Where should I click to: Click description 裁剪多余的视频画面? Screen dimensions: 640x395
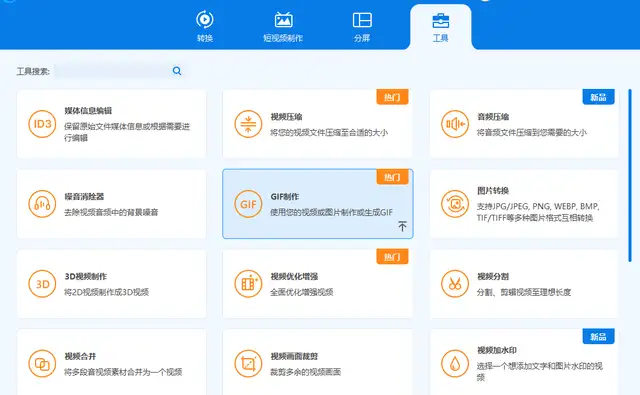[x=305, y=372]
